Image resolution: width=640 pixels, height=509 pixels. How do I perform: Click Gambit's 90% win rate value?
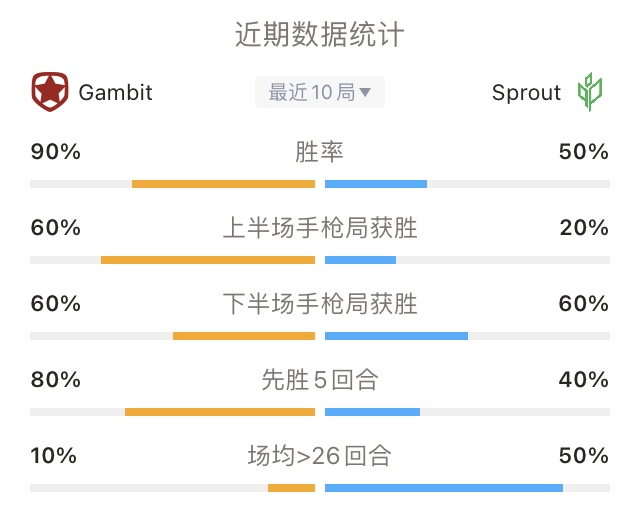click(56, 152)
